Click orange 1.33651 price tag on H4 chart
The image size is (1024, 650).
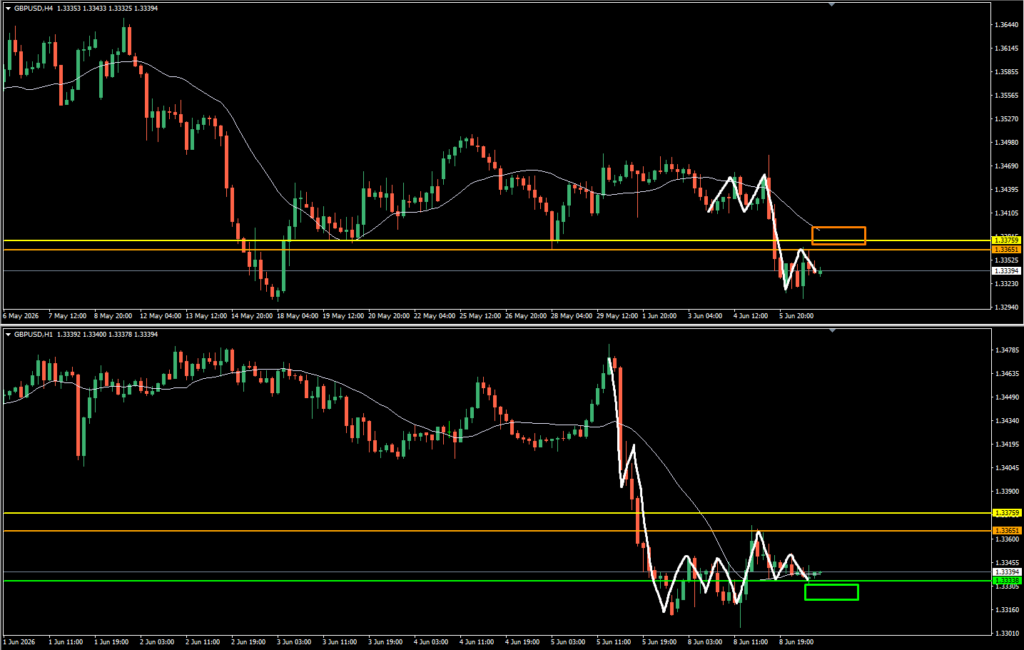coord(1006,250)
